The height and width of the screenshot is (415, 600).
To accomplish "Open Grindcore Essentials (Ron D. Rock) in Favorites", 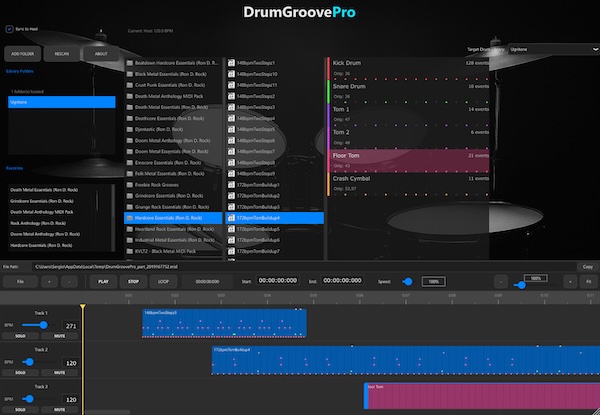I will pos(42,201).
